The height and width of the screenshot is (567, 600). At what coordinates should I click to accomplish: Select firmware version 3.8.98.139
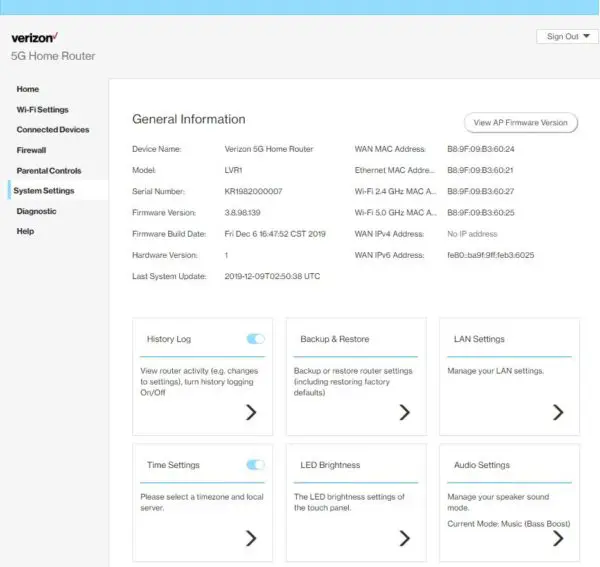[x=242, y=213]
